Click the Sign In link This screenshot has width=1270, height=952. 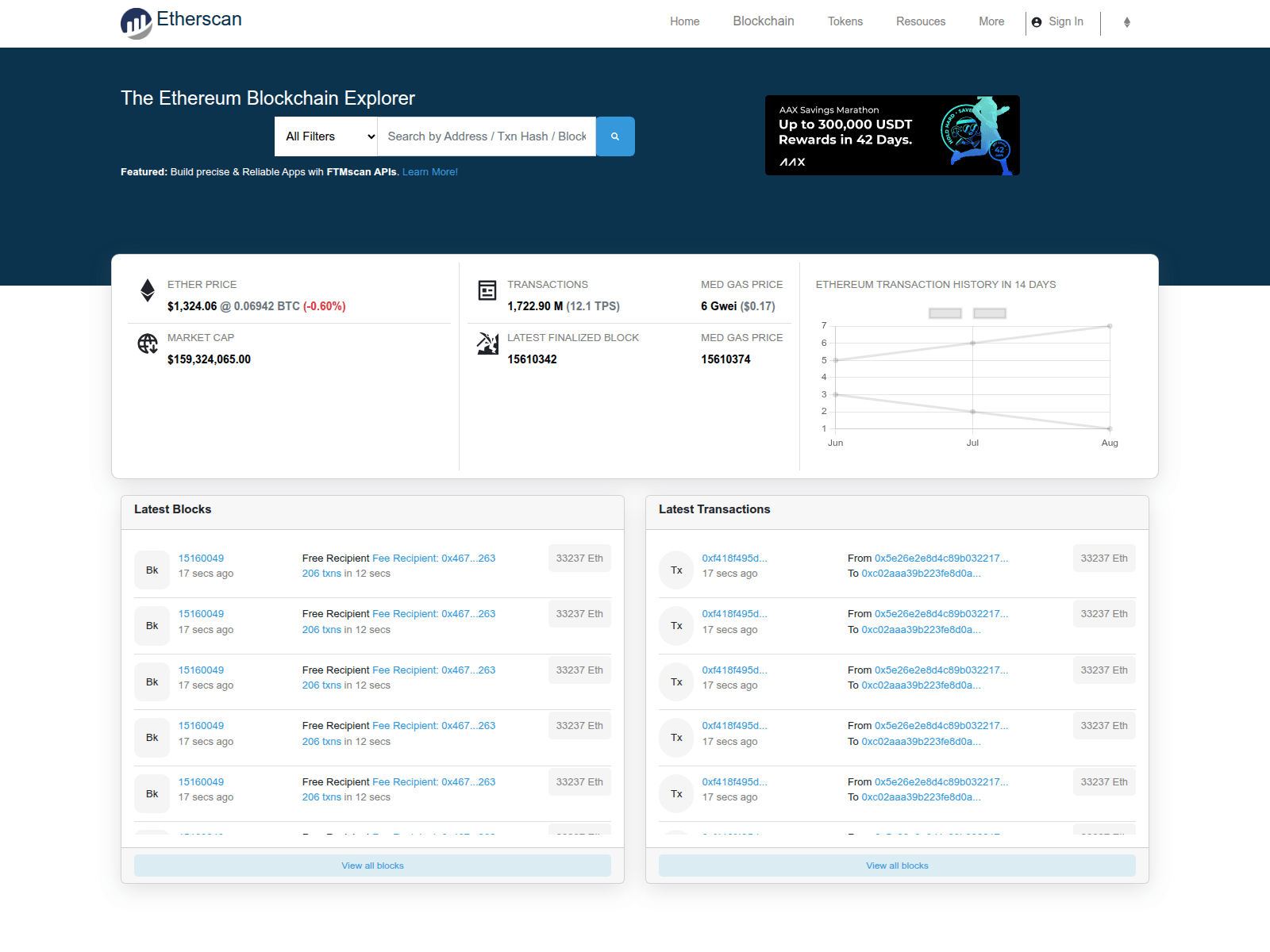click(x=1066, y=21)
